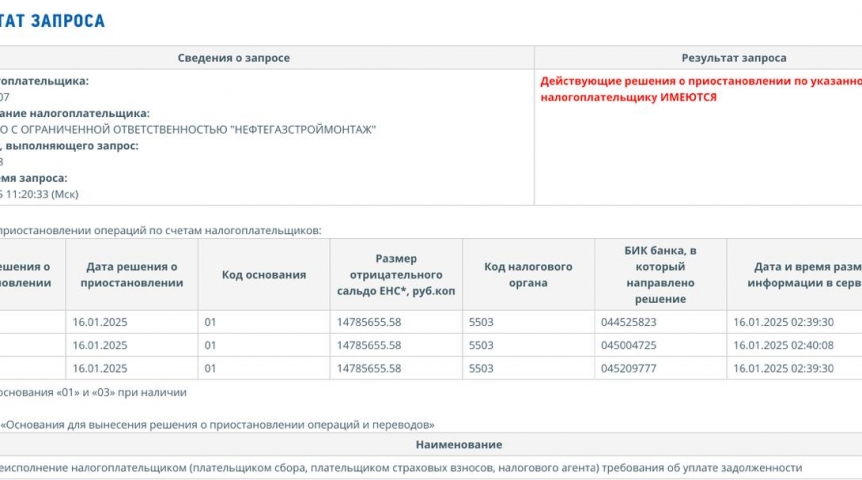Click column header 'Код налогового органа'
This screenshot has width=862, height=480.
(528, 275)
